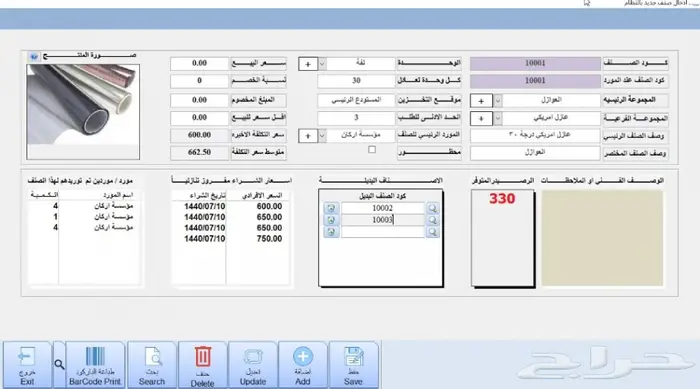Click plus button next to main group العوازل
700x389 pixels.
tap(481, 101)
